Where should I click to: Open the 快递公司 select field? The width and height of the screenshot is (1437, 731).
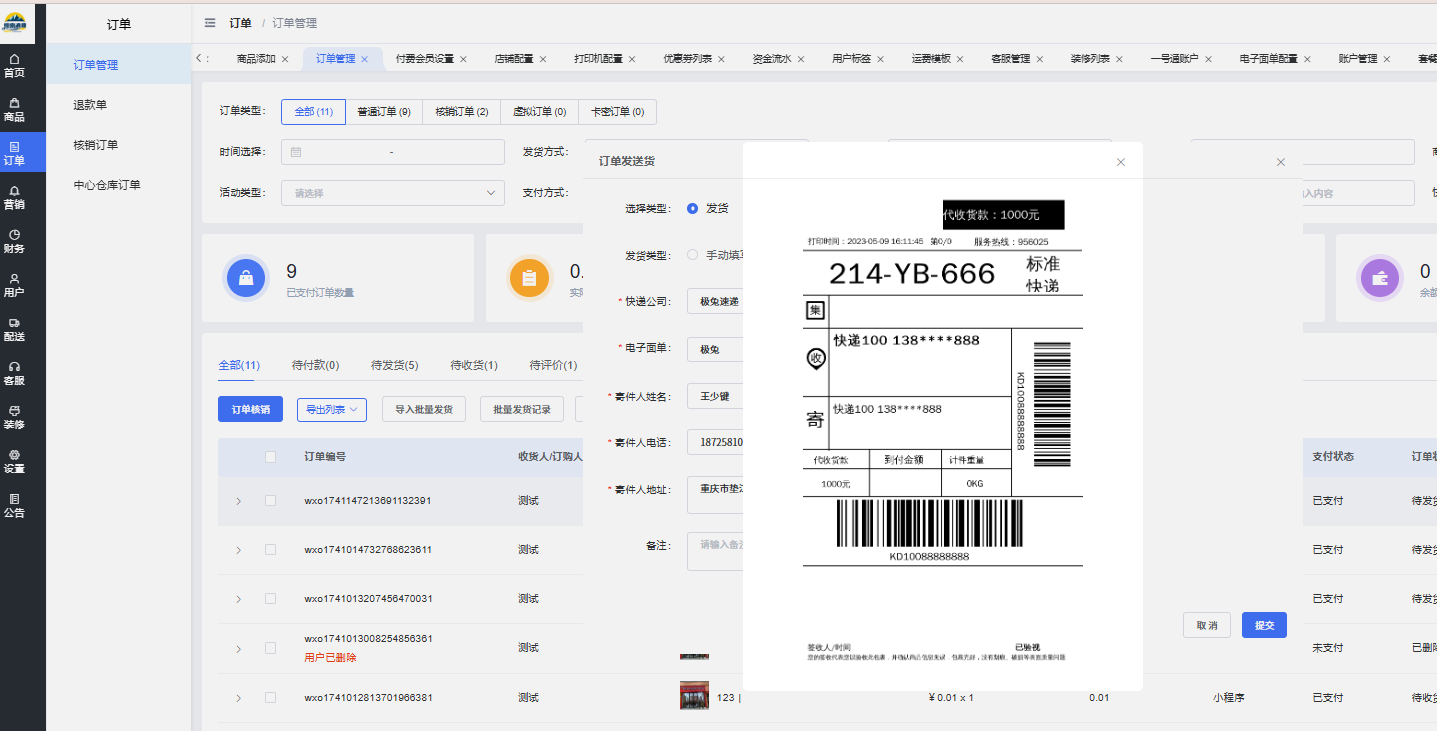715,301
